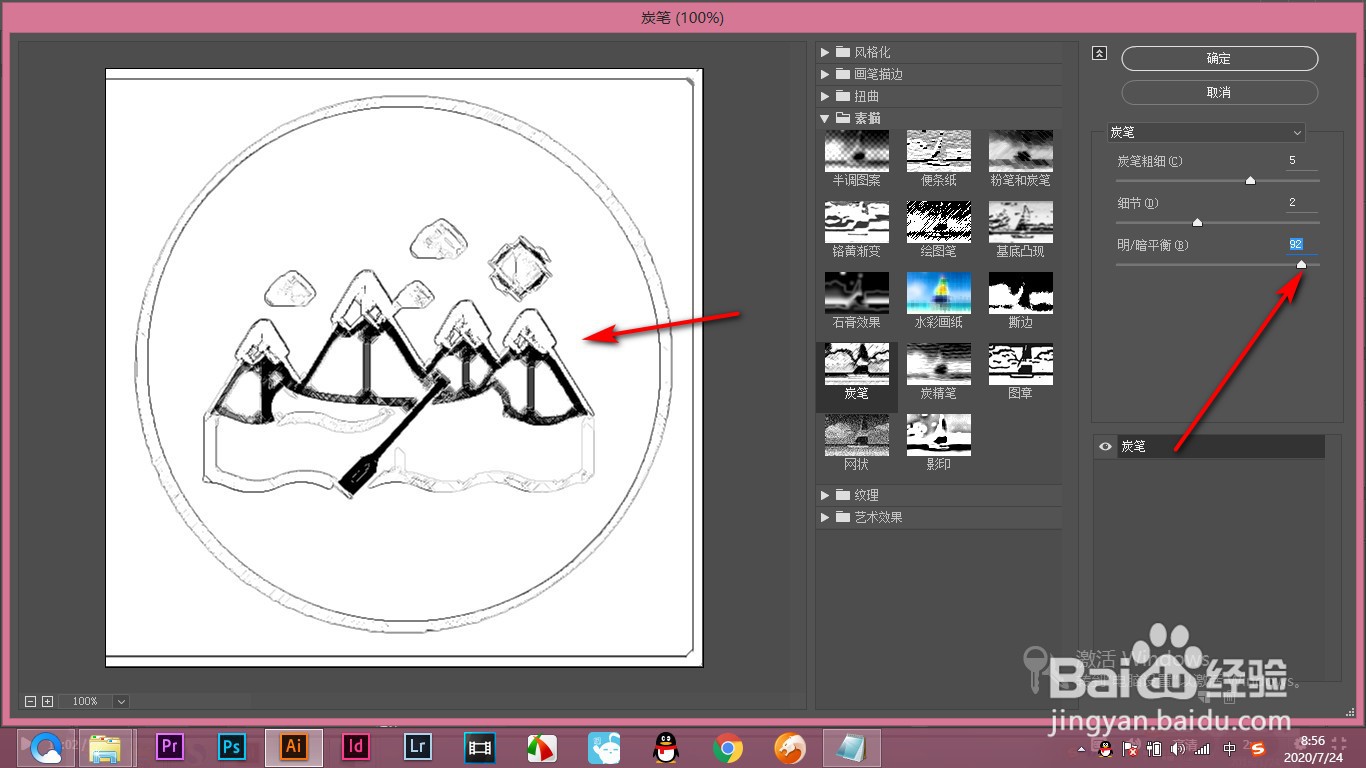Open Lightroom from the taskbar
Image resolution: width=1366 pixels, height=768 pixels.
click(418, 746)
